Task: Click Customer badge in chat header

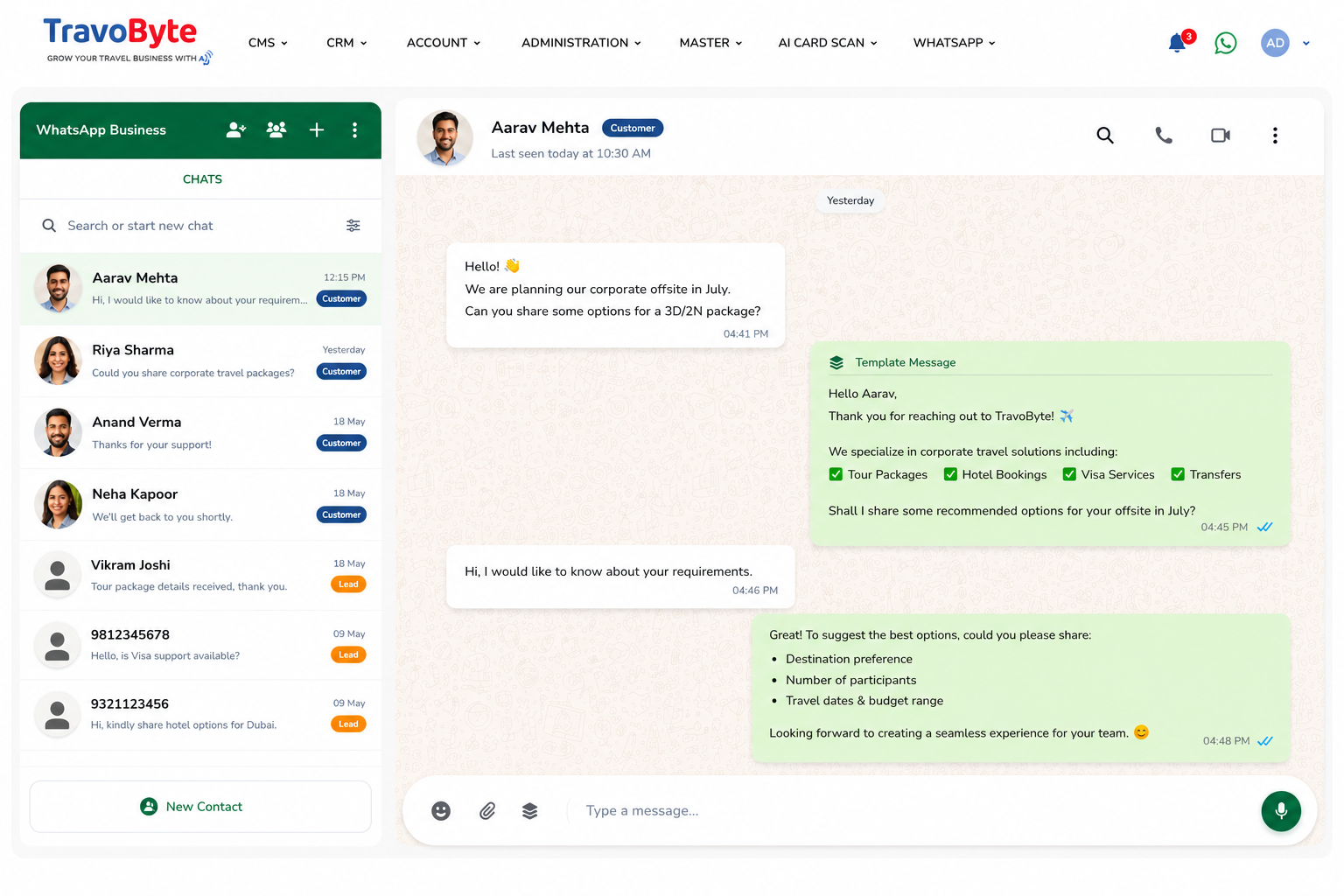Action: point(633,128)
